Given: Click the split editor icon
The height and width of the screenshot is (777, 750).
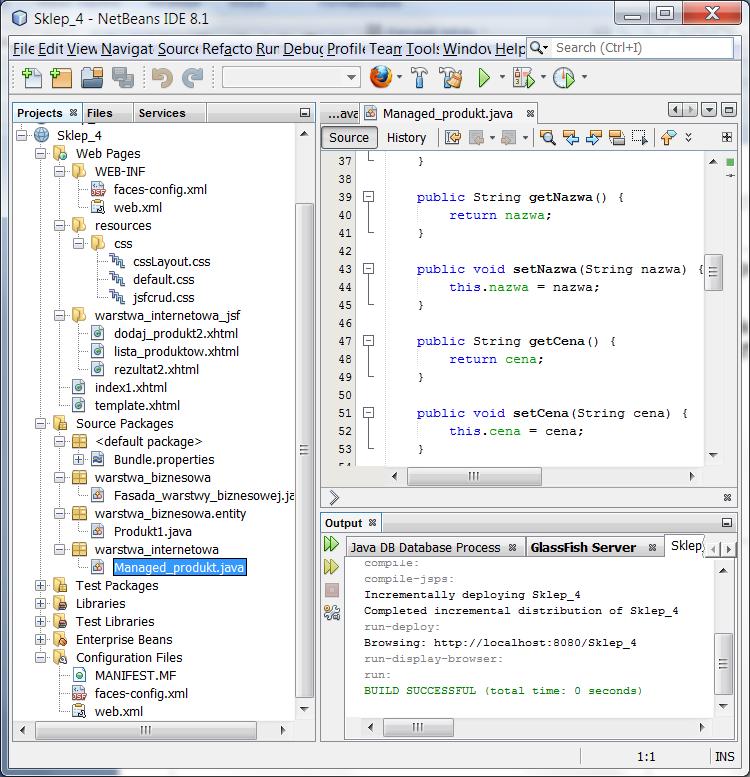Looking at the screenshot, I should 727,137.
